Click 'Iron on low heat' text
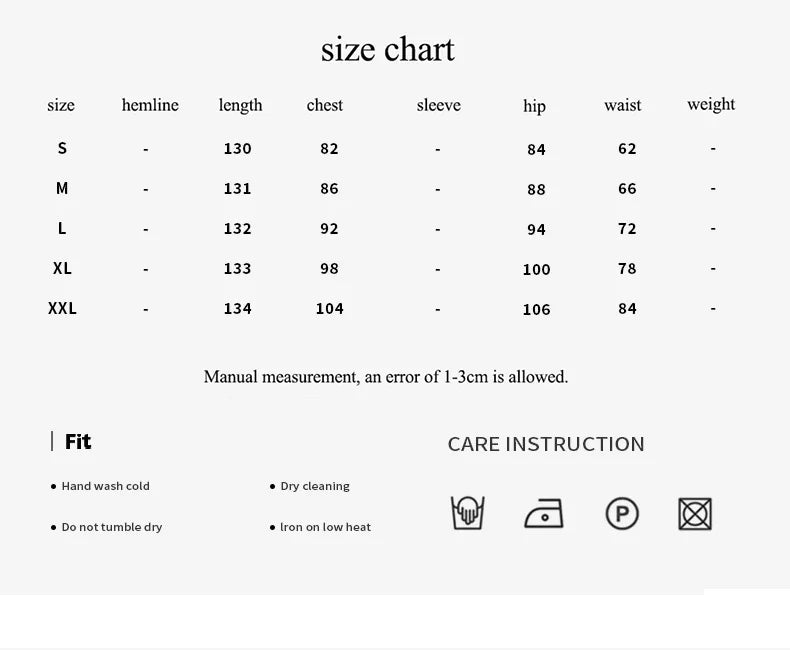 click(325, 527)
